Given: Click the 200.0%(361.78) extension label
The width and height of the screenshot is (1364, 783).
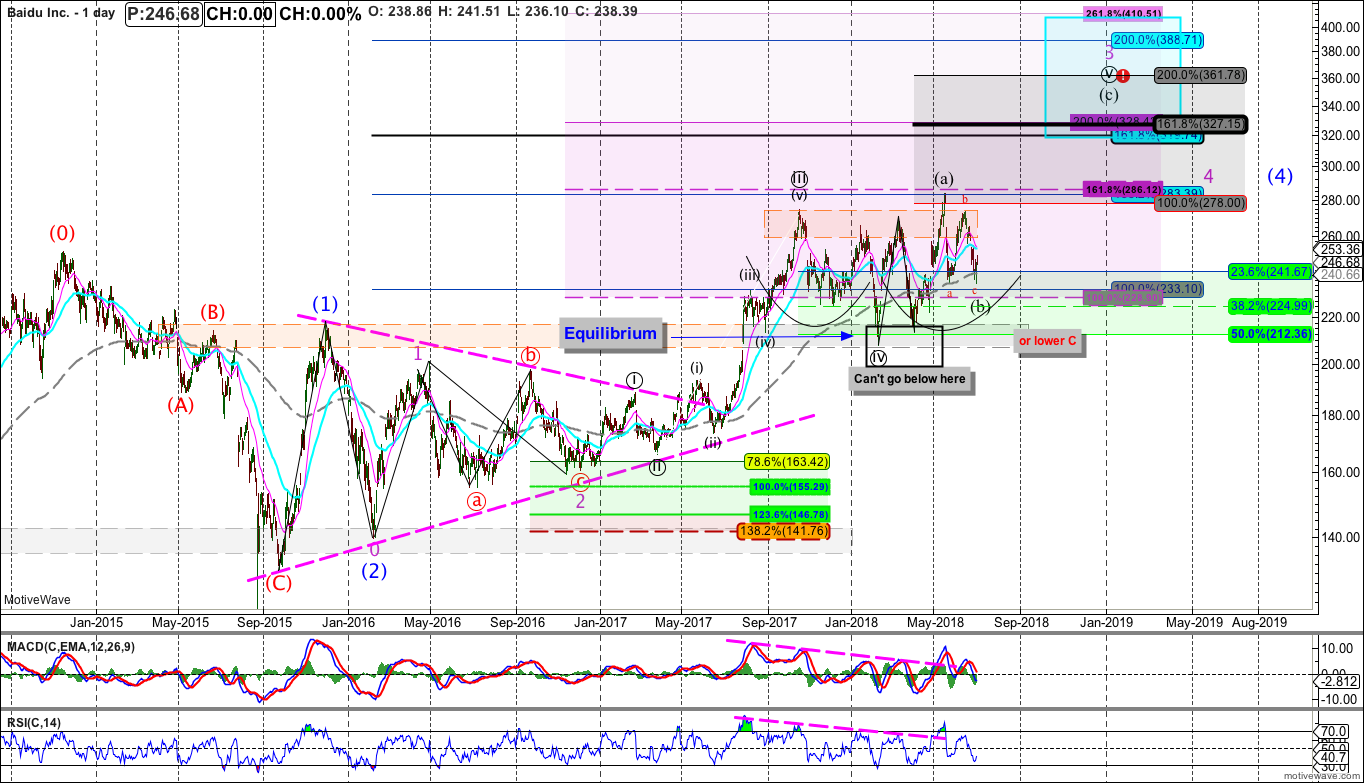Looking at the screenshot, I should tap(1200, 75).
